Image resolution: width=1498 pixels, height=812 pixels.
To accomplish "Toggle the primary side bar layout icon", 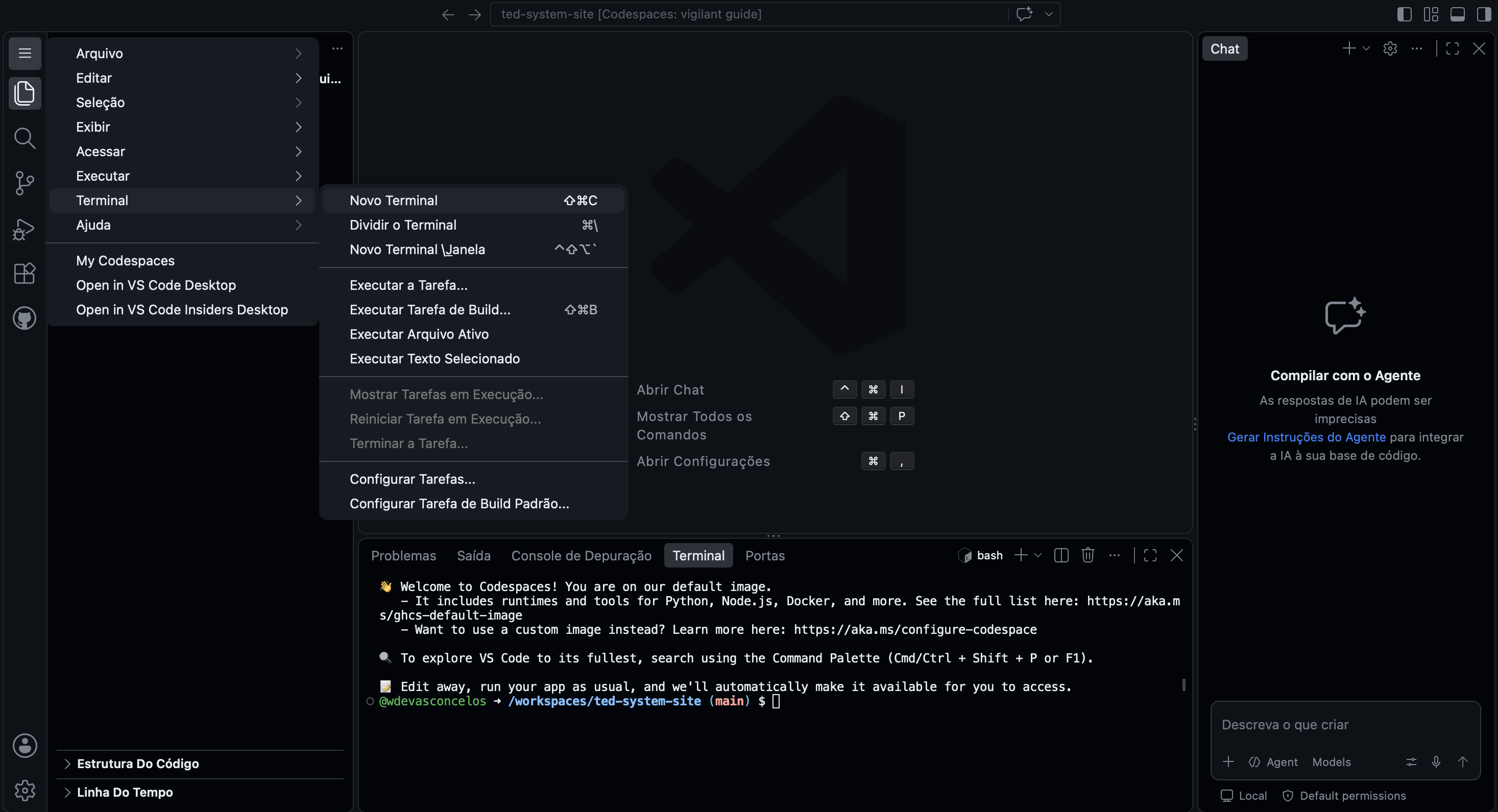I will tap(1405, 14).
